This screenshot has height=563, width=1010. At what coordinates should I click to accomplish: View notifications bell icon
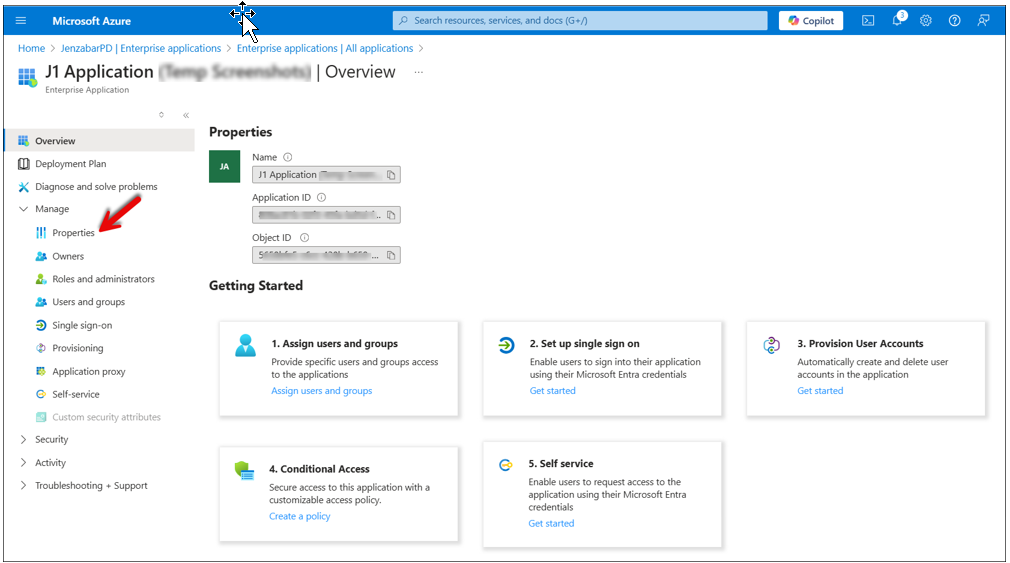[x=897, y=20]
